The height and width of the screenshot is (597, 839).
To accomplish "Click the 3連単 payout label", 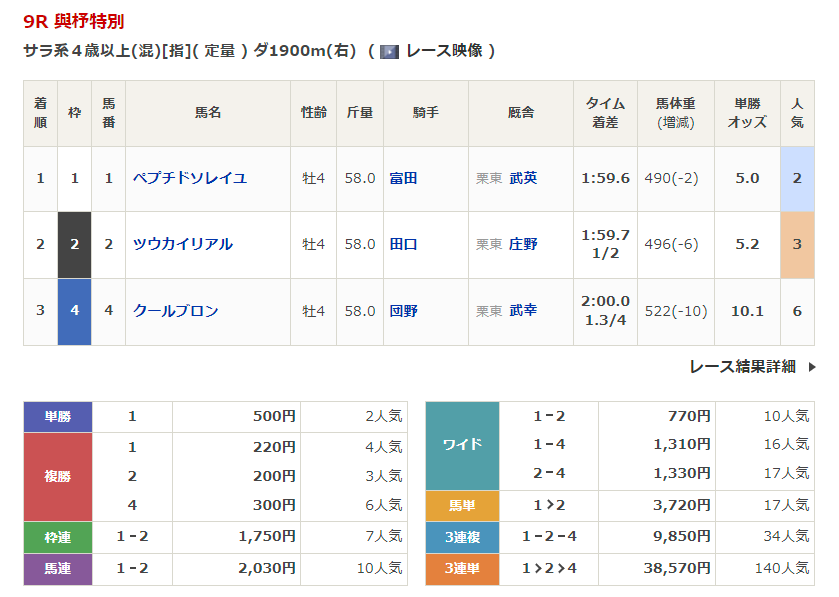I will (462, 569).
